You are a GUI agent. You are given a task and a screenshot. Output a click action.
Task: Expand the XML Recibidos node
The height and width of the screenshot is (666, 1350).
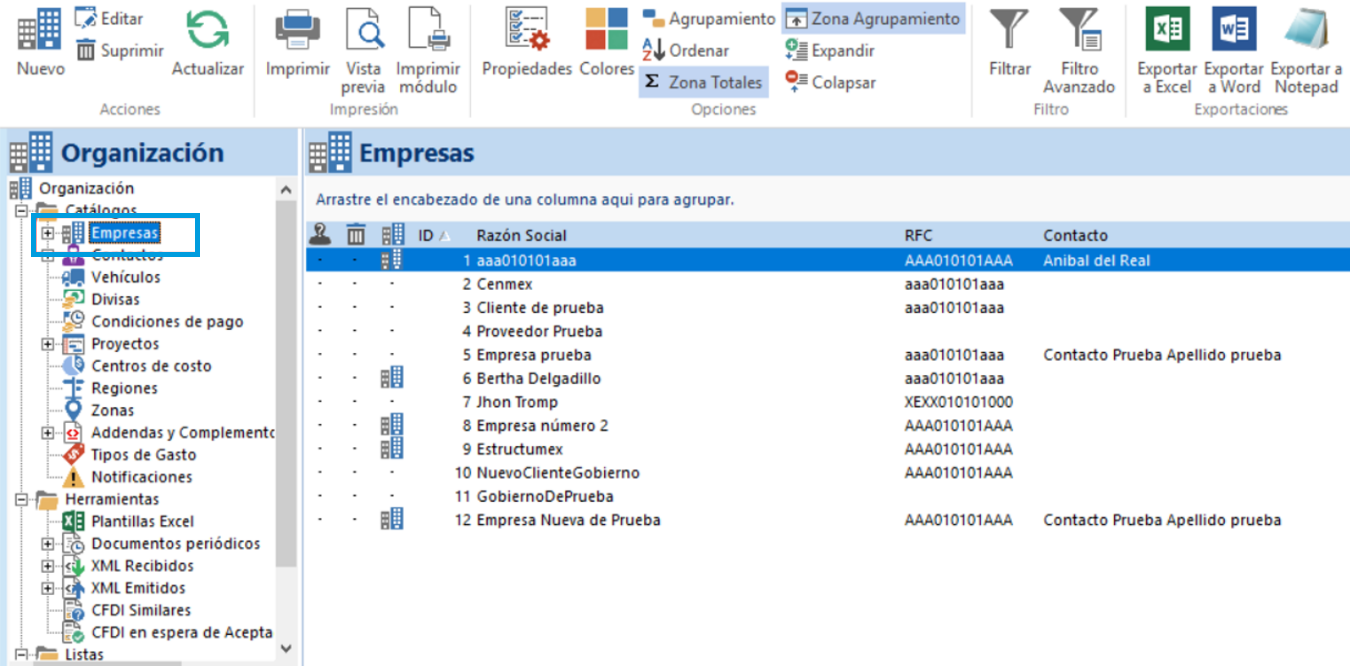(x=47, y=566)
